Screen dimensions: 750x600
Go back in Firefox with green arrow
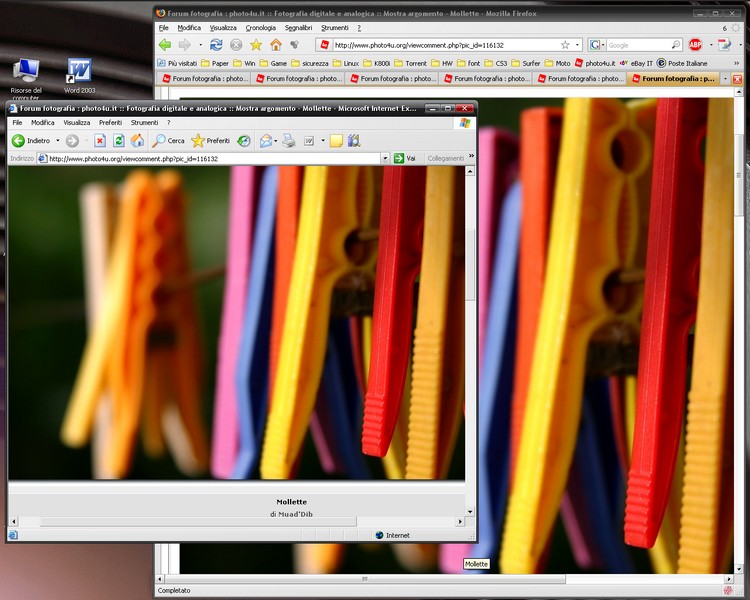click(165, 45)
